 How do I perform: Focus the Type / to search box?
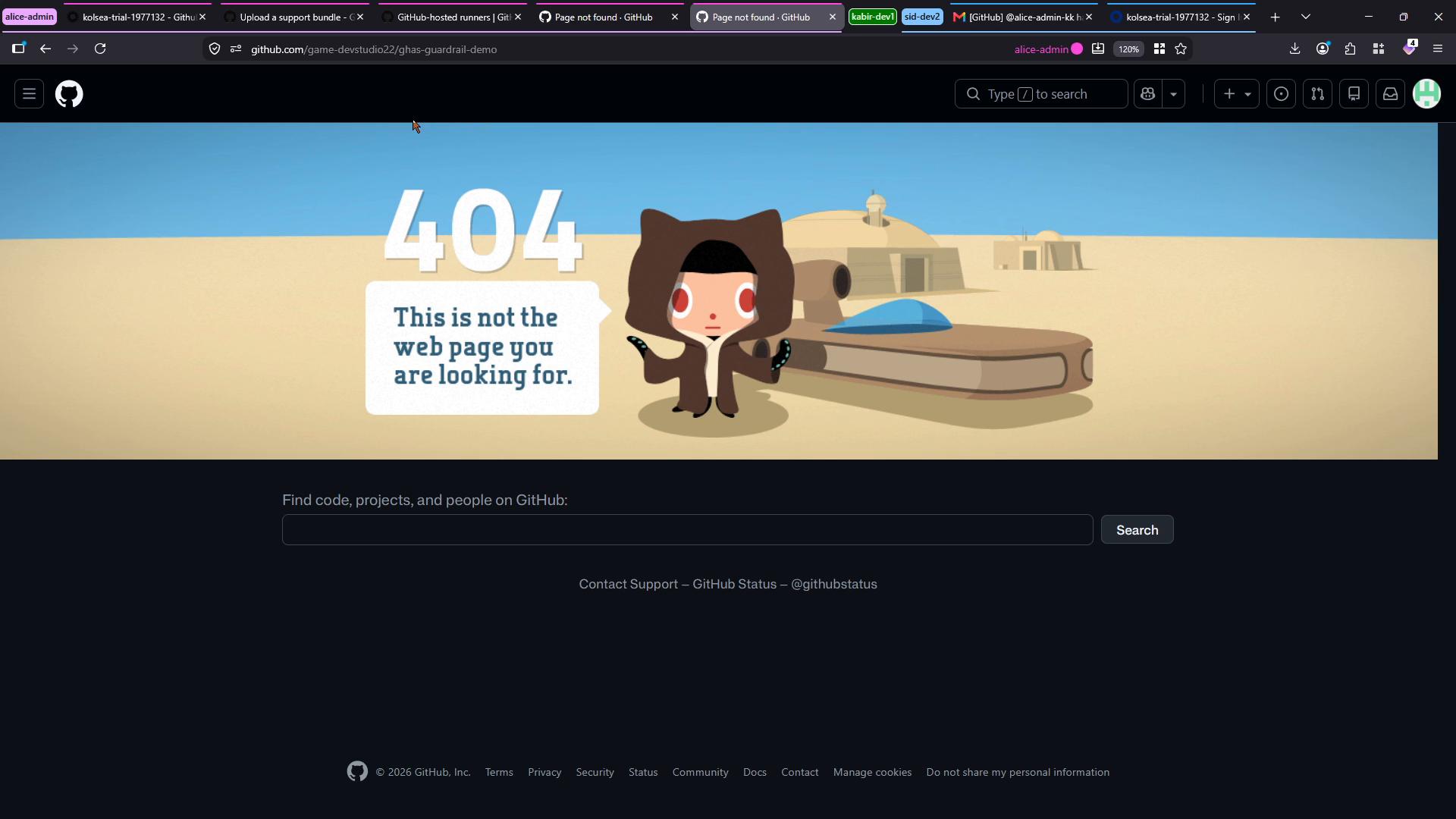pos(1040,94)
